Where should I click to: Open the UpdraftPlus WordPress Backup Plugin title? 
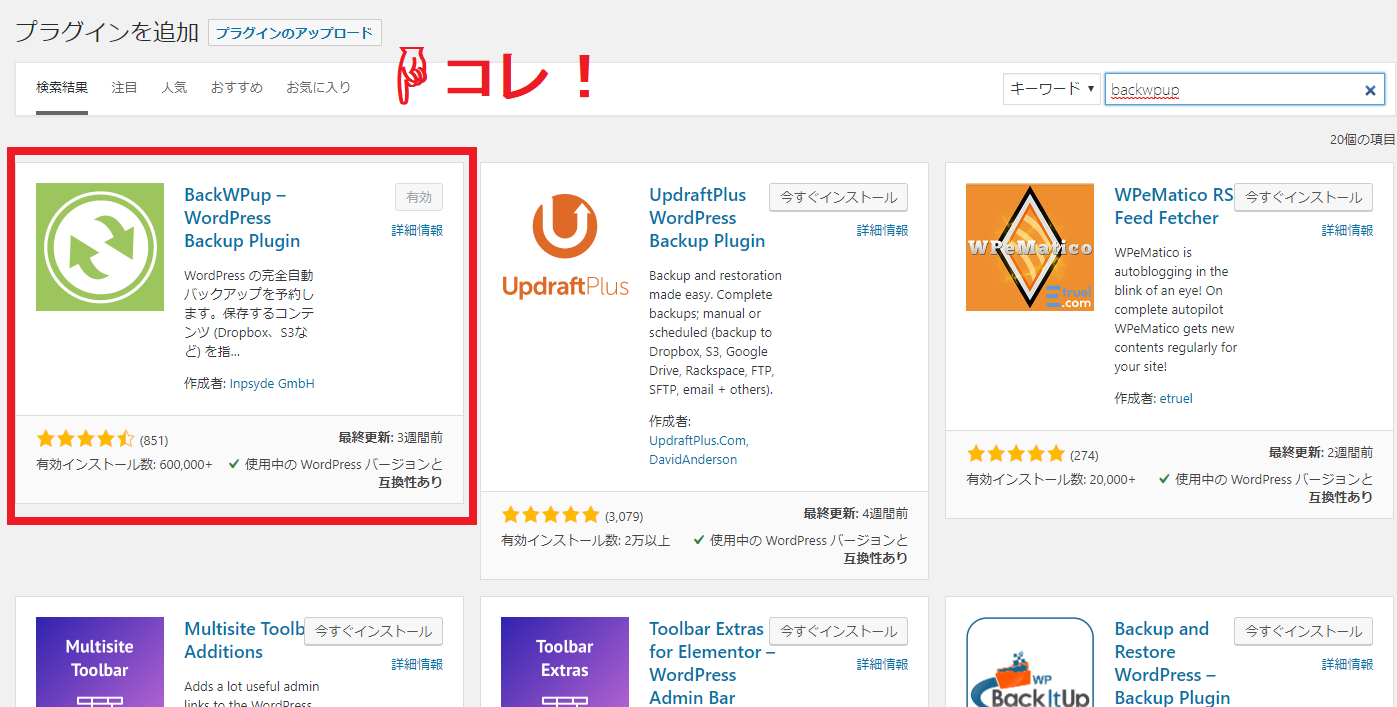[707, 218]
